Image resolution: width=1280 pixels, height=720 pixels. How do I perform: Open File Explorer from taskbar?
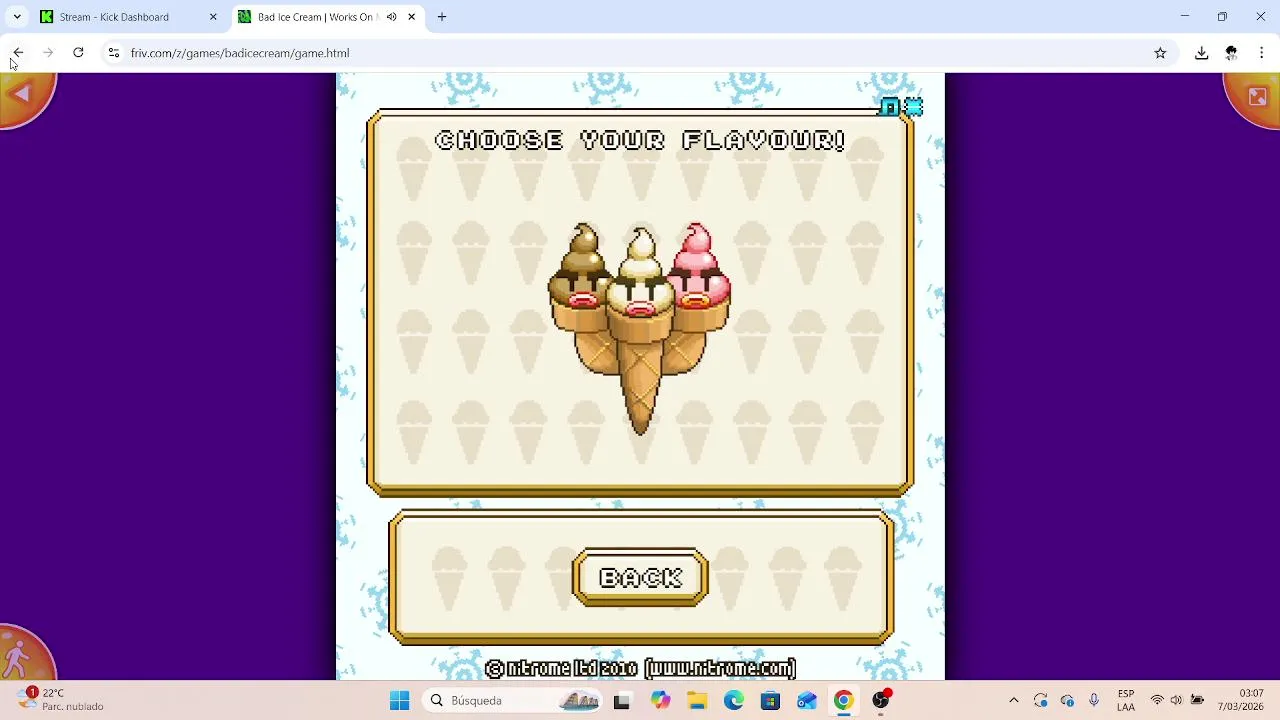point(697,701)
